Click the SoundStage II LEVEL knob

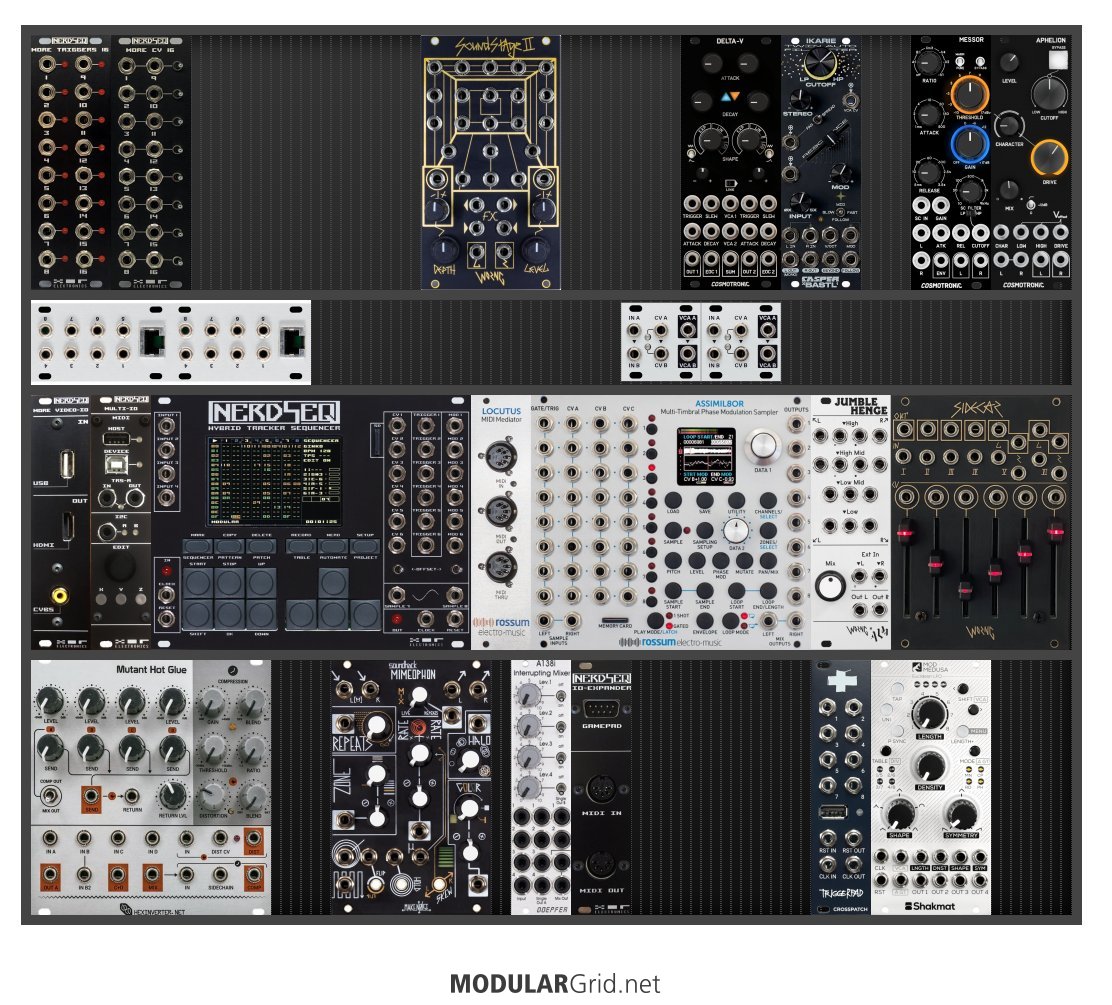point(536,248)
